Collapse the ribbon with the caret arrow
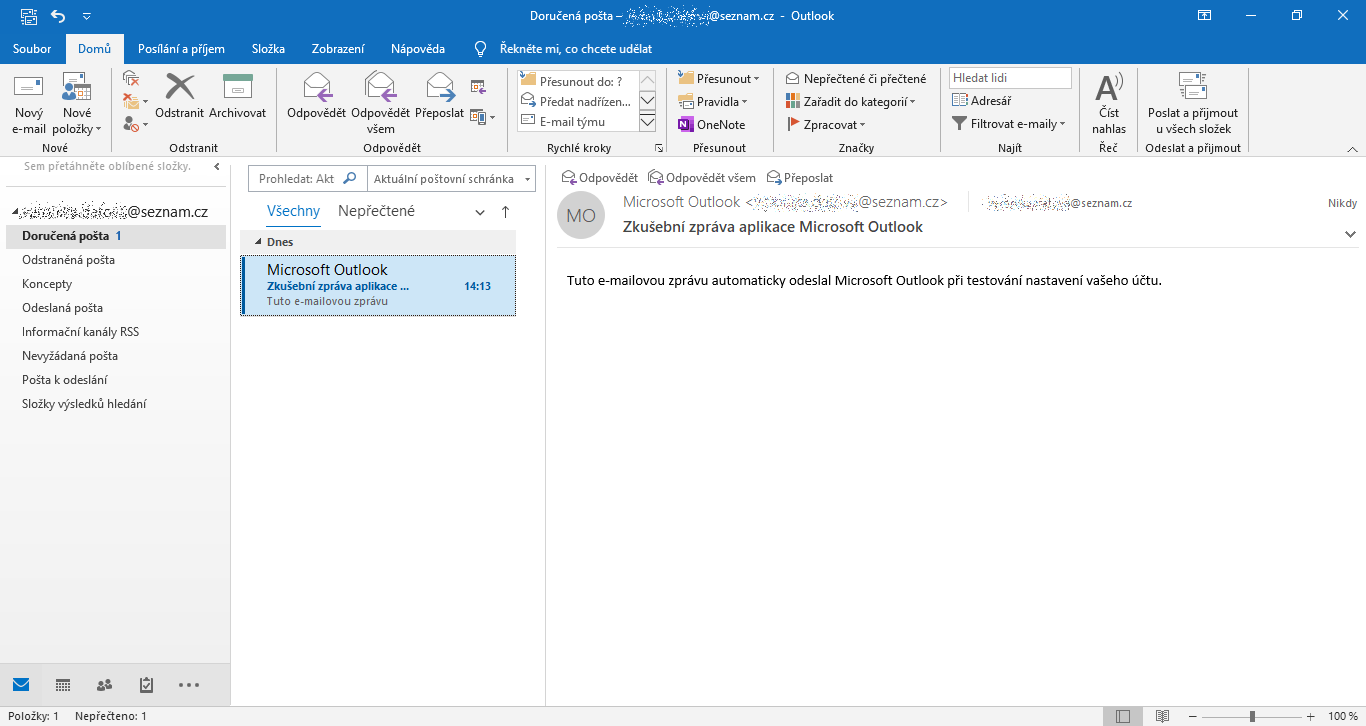 pos(1352,148)
